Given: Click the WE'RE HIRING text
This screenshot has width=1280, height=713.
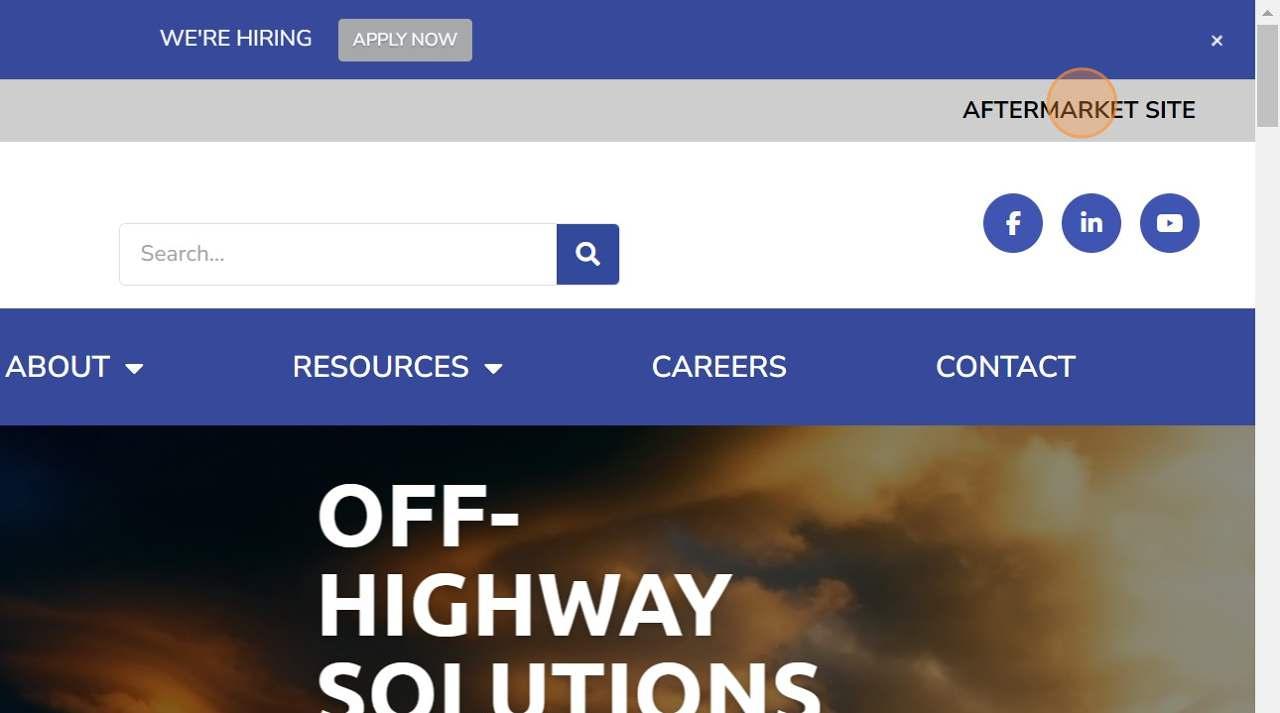Looking at the screenshot, I should [236, 38].
